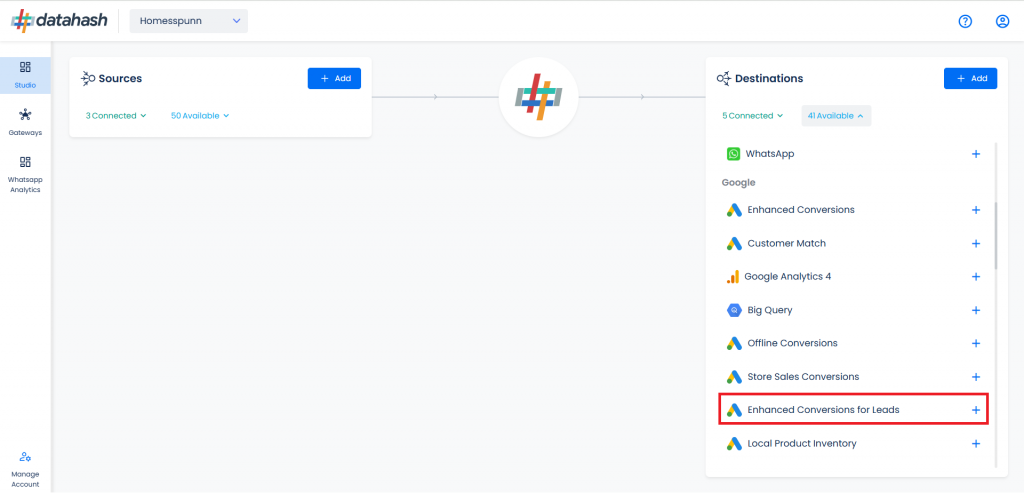
Task: Expand the 5 Connected destinations list
Action: point(752,116)
